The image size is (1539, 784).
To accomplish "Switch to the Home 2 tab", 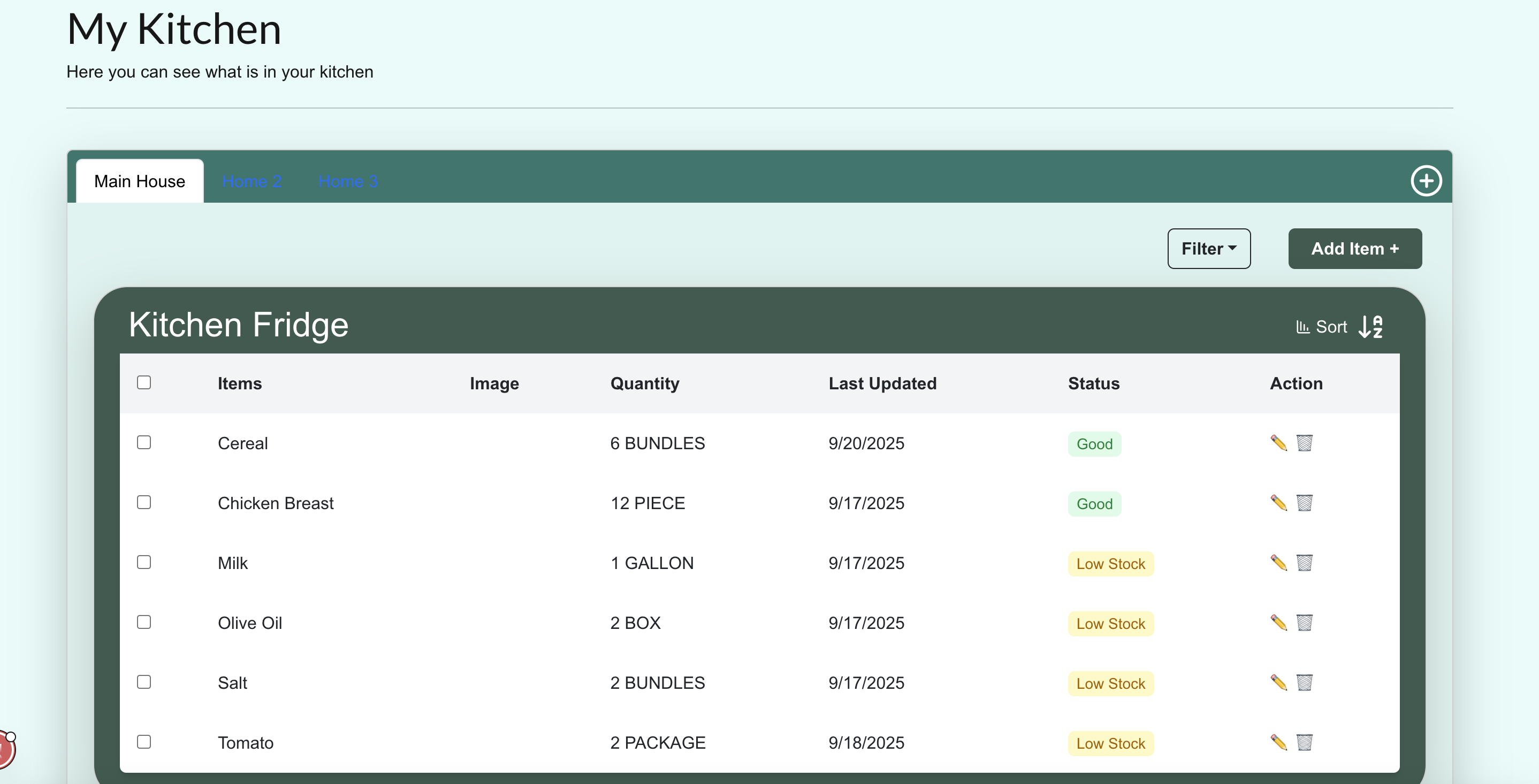I will click(x=252, y=181).
